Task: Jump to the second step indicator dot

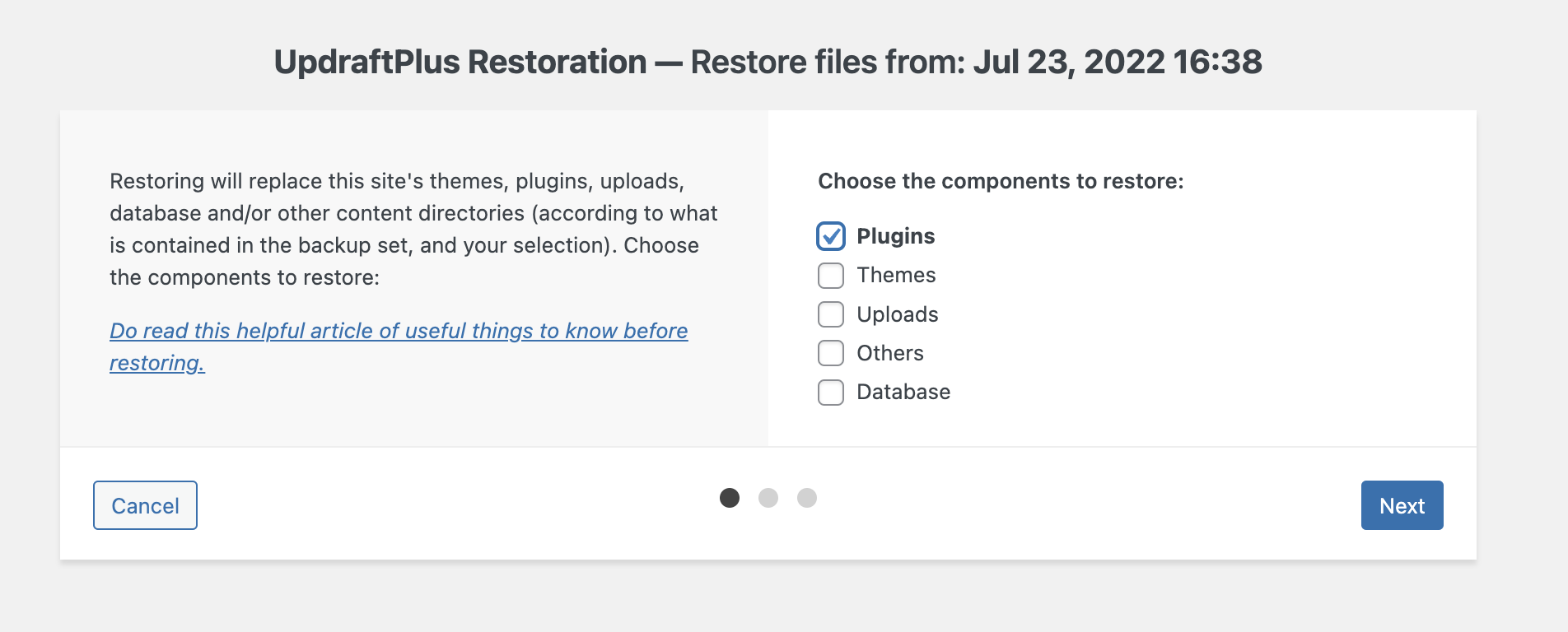Action: pyautogui.click(x=768, y=498)
